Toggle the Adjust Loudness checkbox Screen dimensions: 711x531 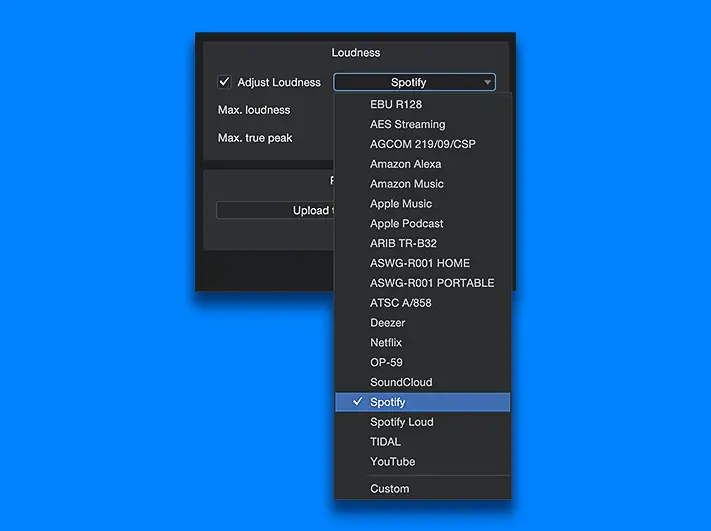tap(224, 82)
